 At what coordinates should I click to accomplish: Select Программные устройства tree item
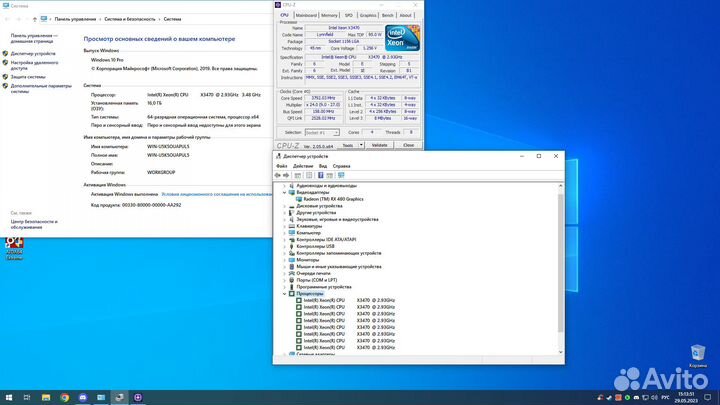click(x=324, y=287)
